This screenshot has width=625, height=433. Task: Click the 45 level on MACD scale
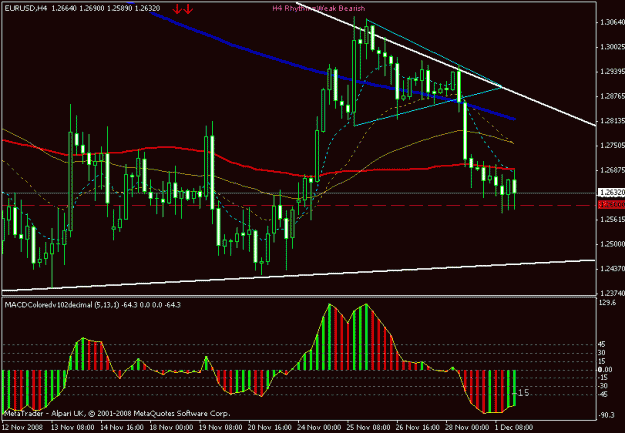point(602,344)
